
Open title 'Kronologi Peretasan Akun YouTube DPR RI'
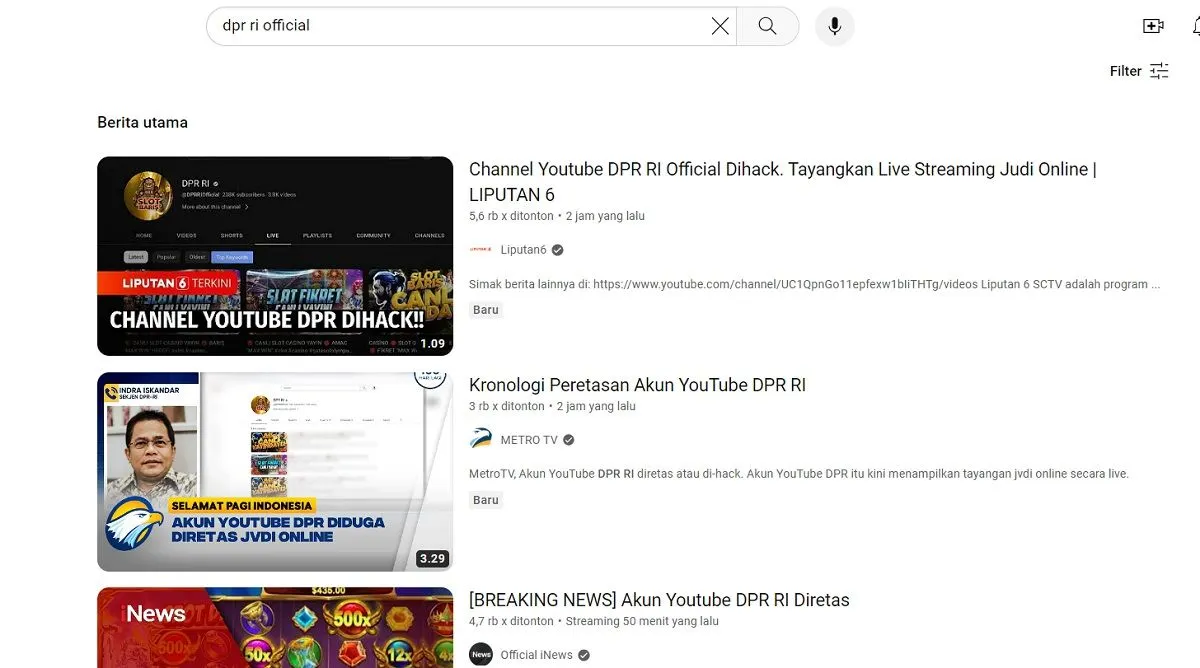[637, 385]
